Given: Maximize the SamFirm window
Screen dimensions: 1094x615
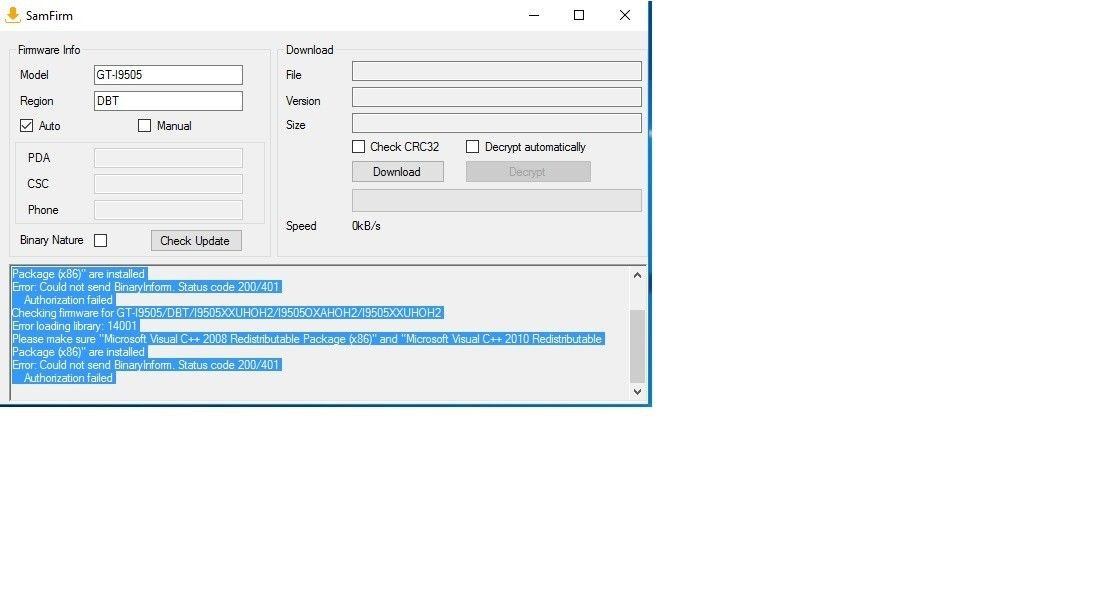Looking at the screenshot, I should (579, 15).
